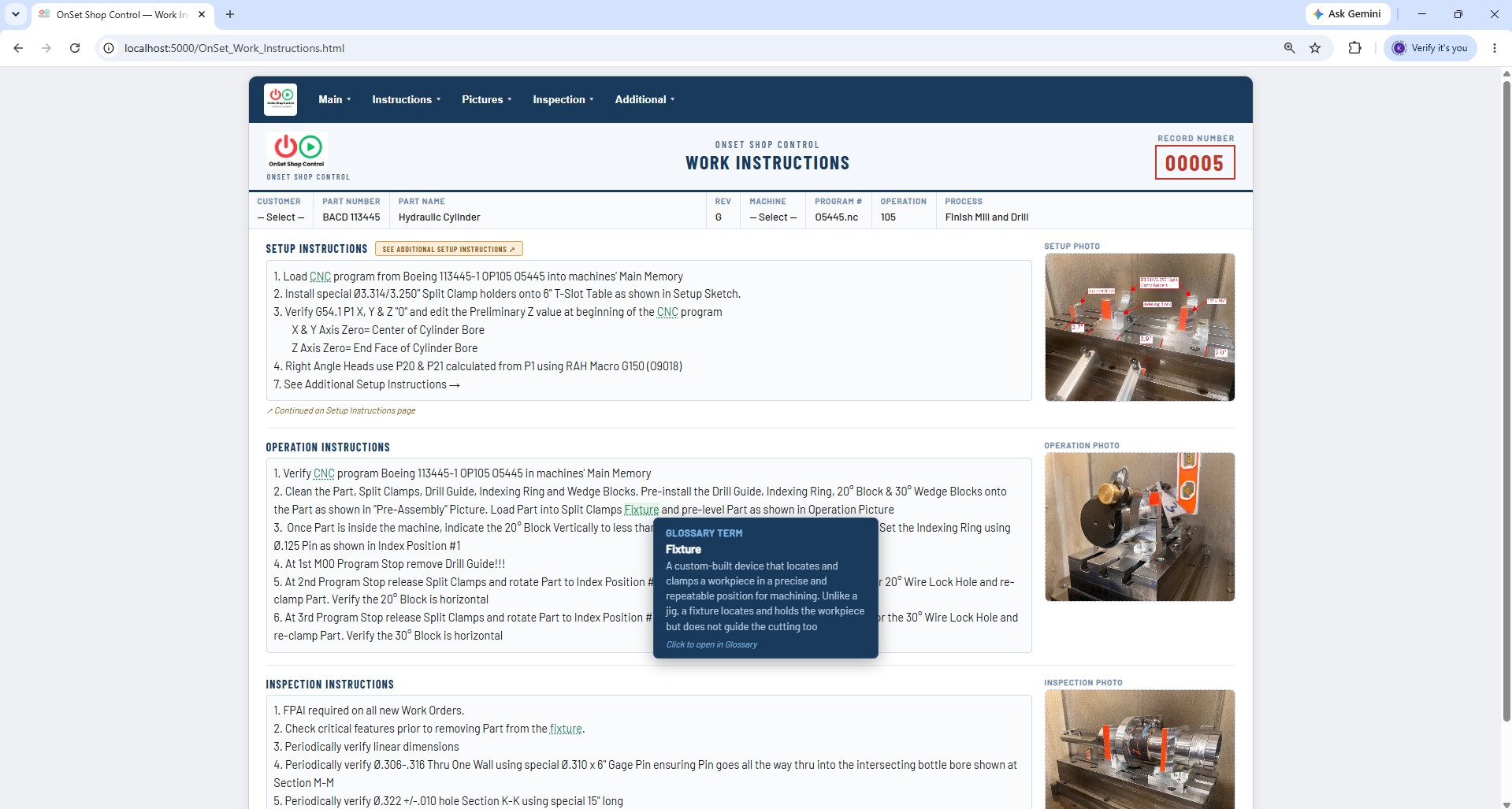Image resolution: width=1512 pixels, height=809 pixels.
Task: Edit the Program # field 05445.nc
Action: pos(837,217)
